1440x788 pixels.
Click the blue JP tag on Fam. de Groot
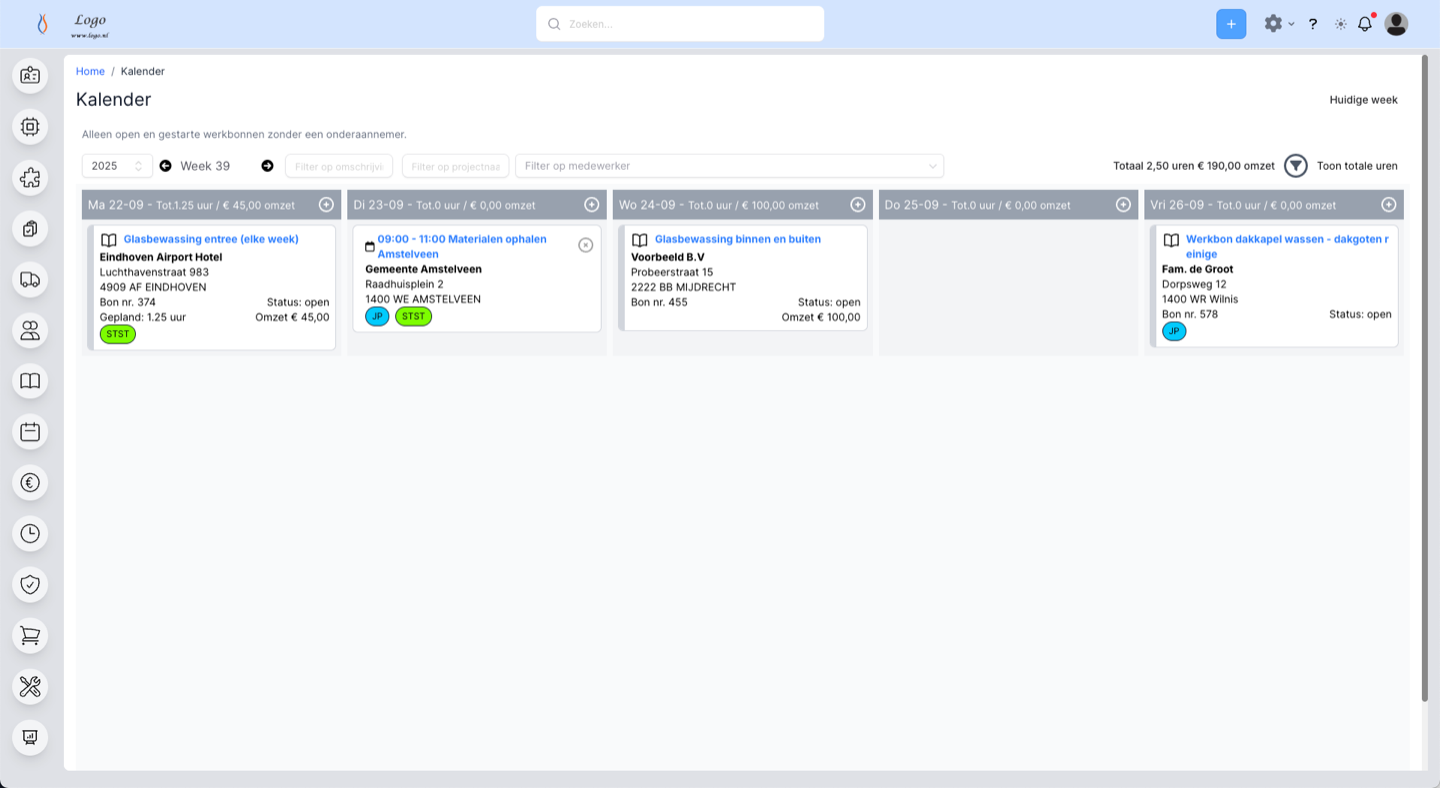tap(1174, 331)
